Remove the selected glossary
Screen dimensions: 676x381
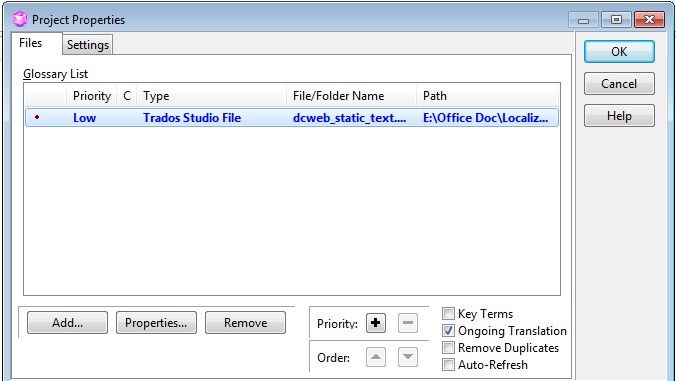pyautogui.click(x=245, y=323)
